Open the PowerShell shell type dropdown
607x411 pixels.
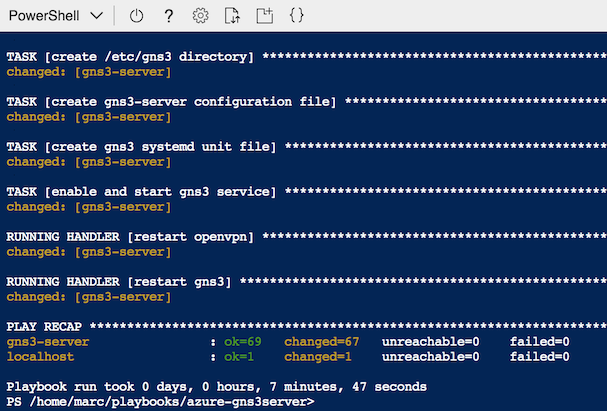[x=56, y=16]
